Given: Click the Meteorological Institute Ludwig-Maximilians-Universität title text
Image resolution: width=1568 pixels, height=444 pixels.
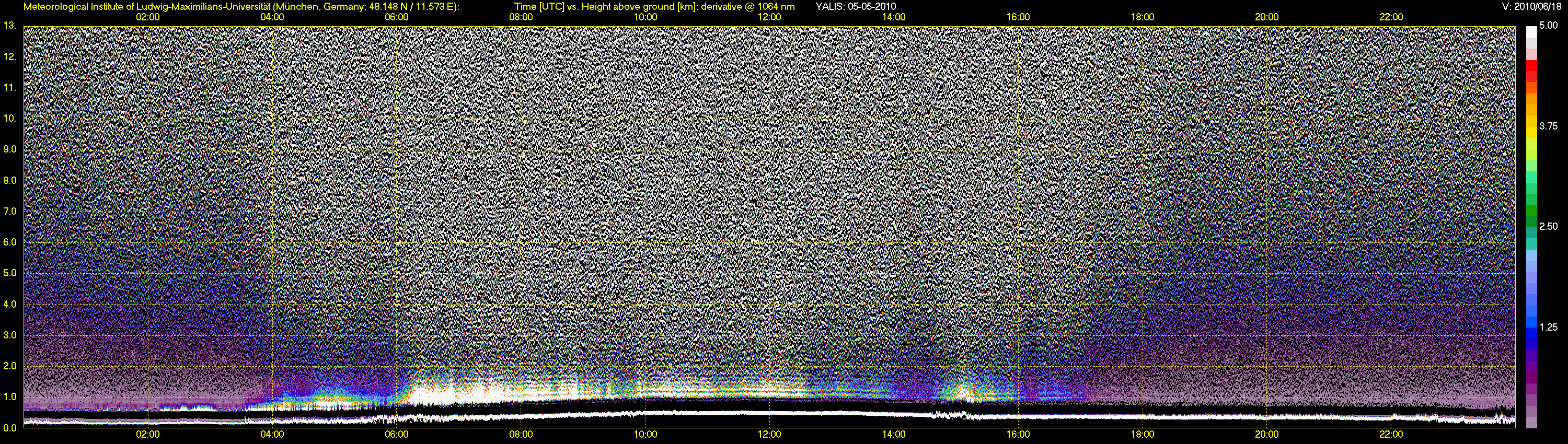Looking at the screenshot, I should [241, 7].
